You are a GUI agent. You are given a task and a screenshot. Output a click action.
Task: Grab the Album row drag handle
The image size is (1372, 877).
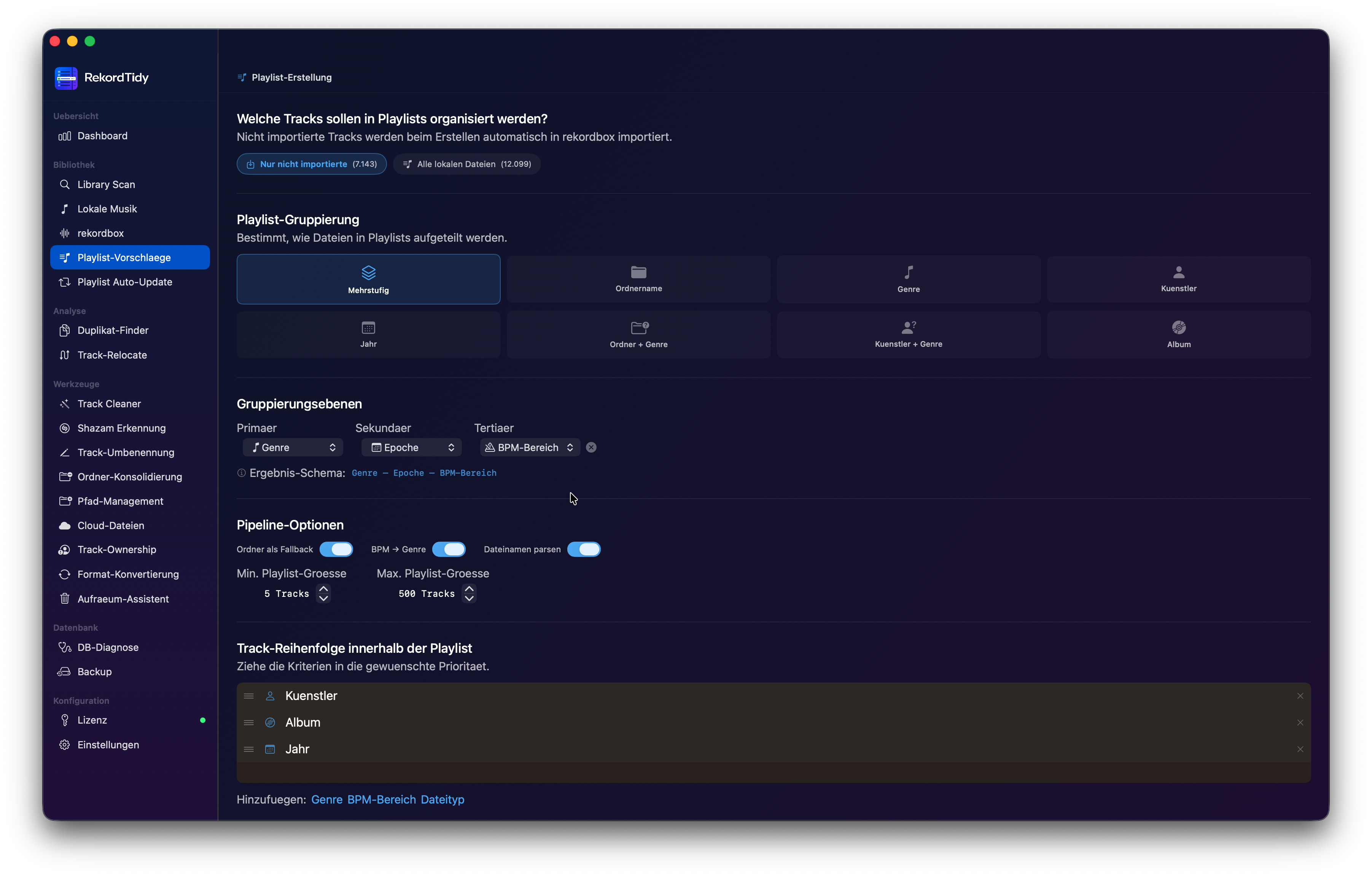point(249,723)
